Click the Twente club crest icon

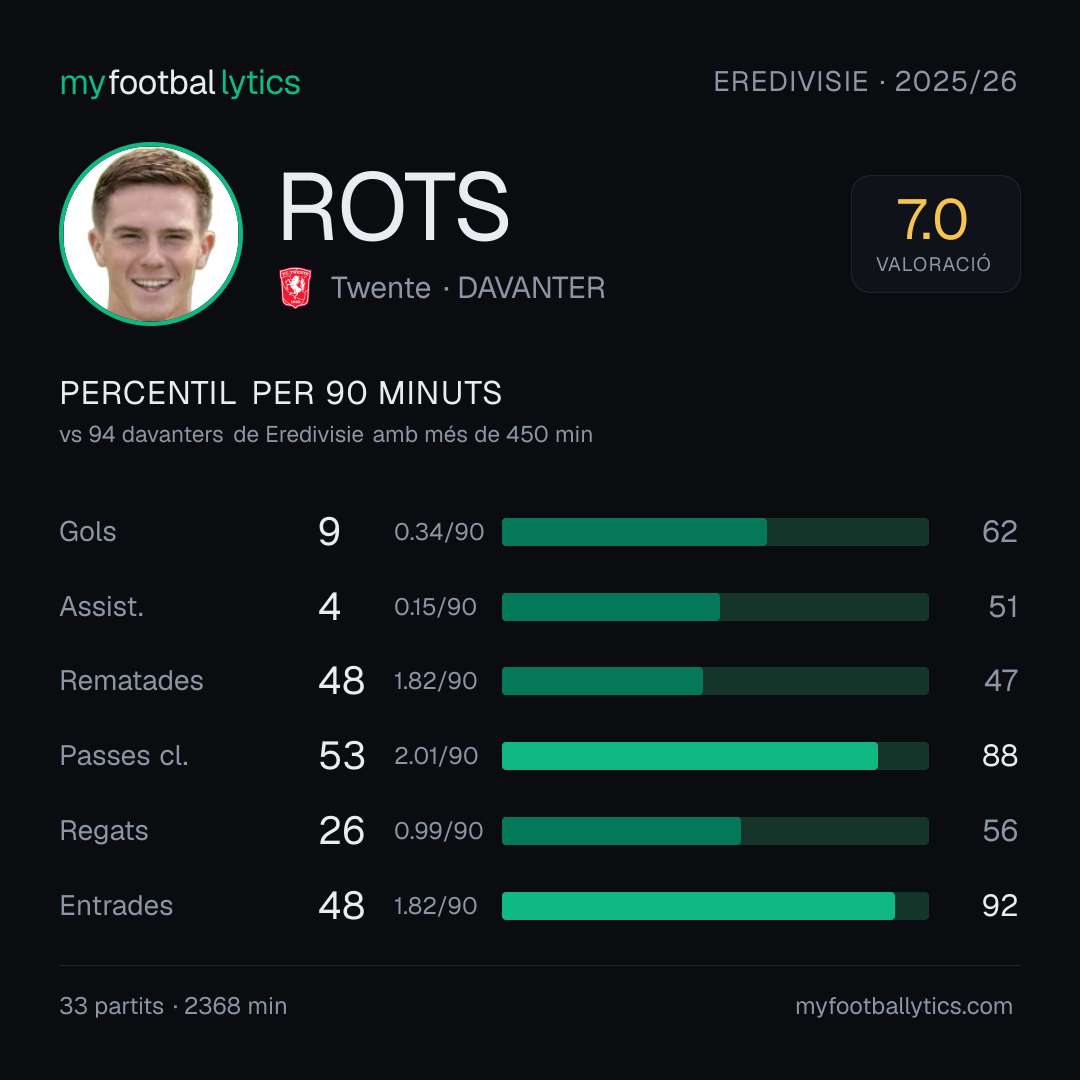[295, 287]
